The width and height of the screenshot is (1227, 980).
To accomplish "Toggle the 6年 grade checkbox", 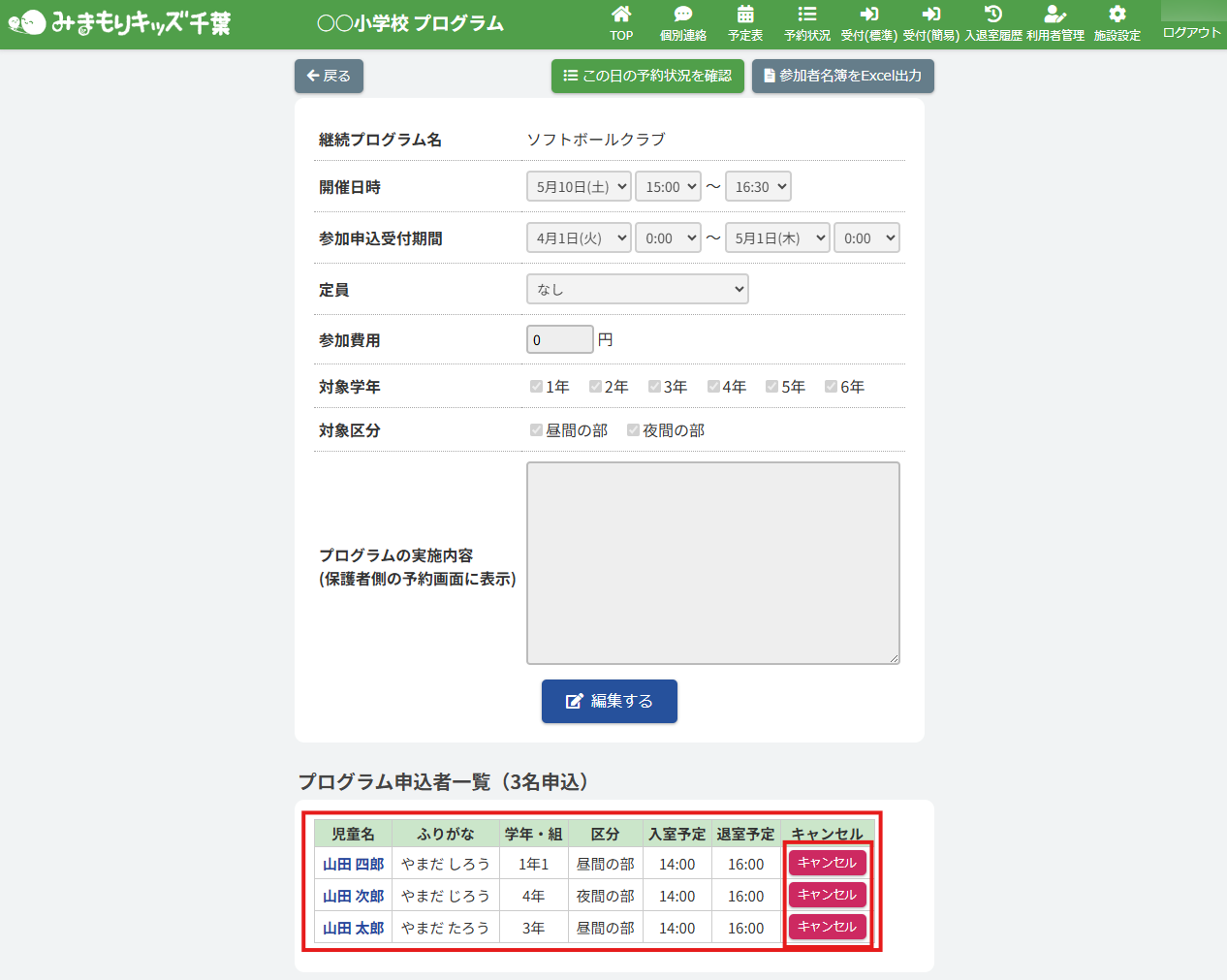I will tap(831, 387).
